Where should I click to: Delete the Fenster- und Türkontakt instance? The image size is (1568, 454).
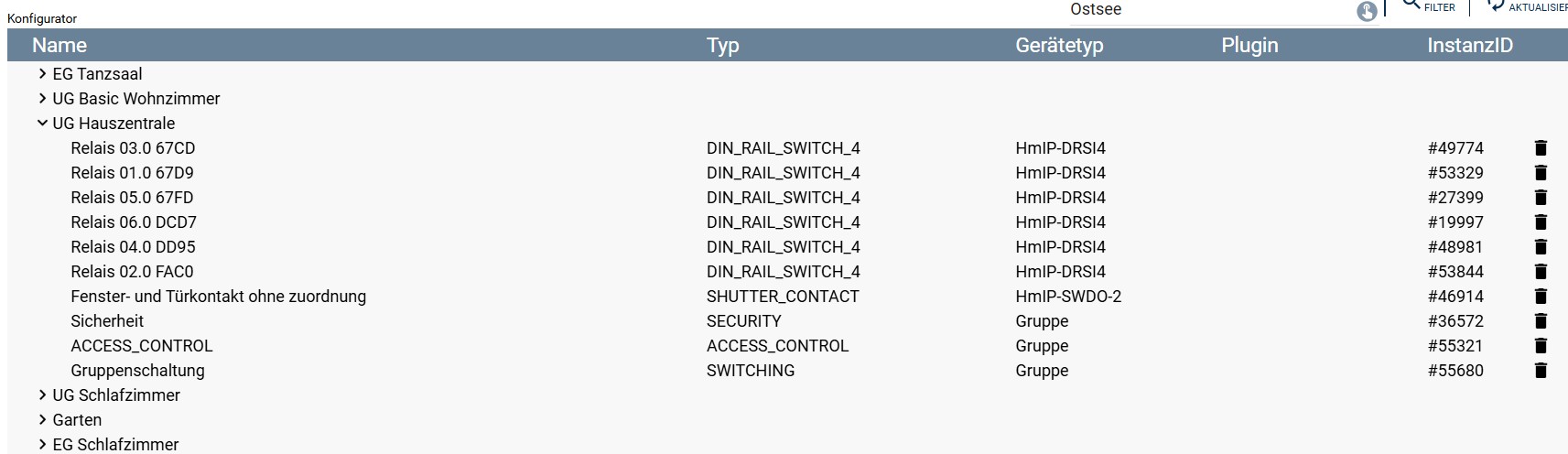[1541, 297]
